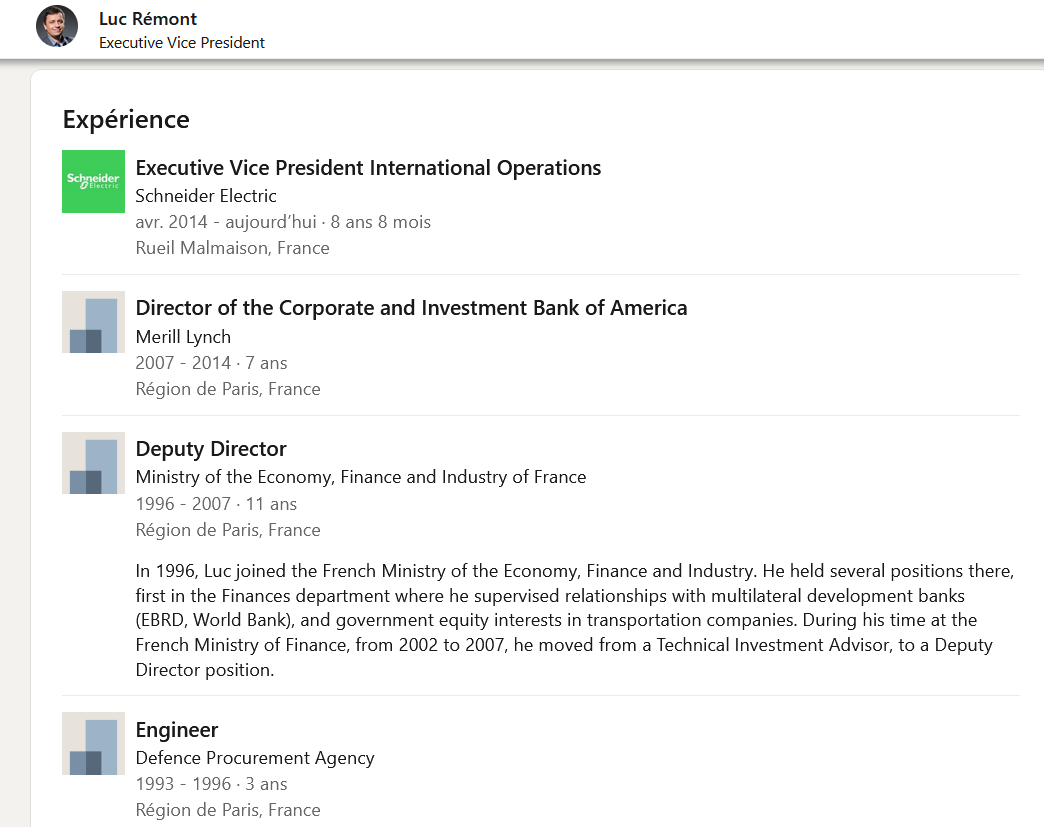Click the 'Expérience' section heading
The image size is (1044, 827).
pos(126,120)
